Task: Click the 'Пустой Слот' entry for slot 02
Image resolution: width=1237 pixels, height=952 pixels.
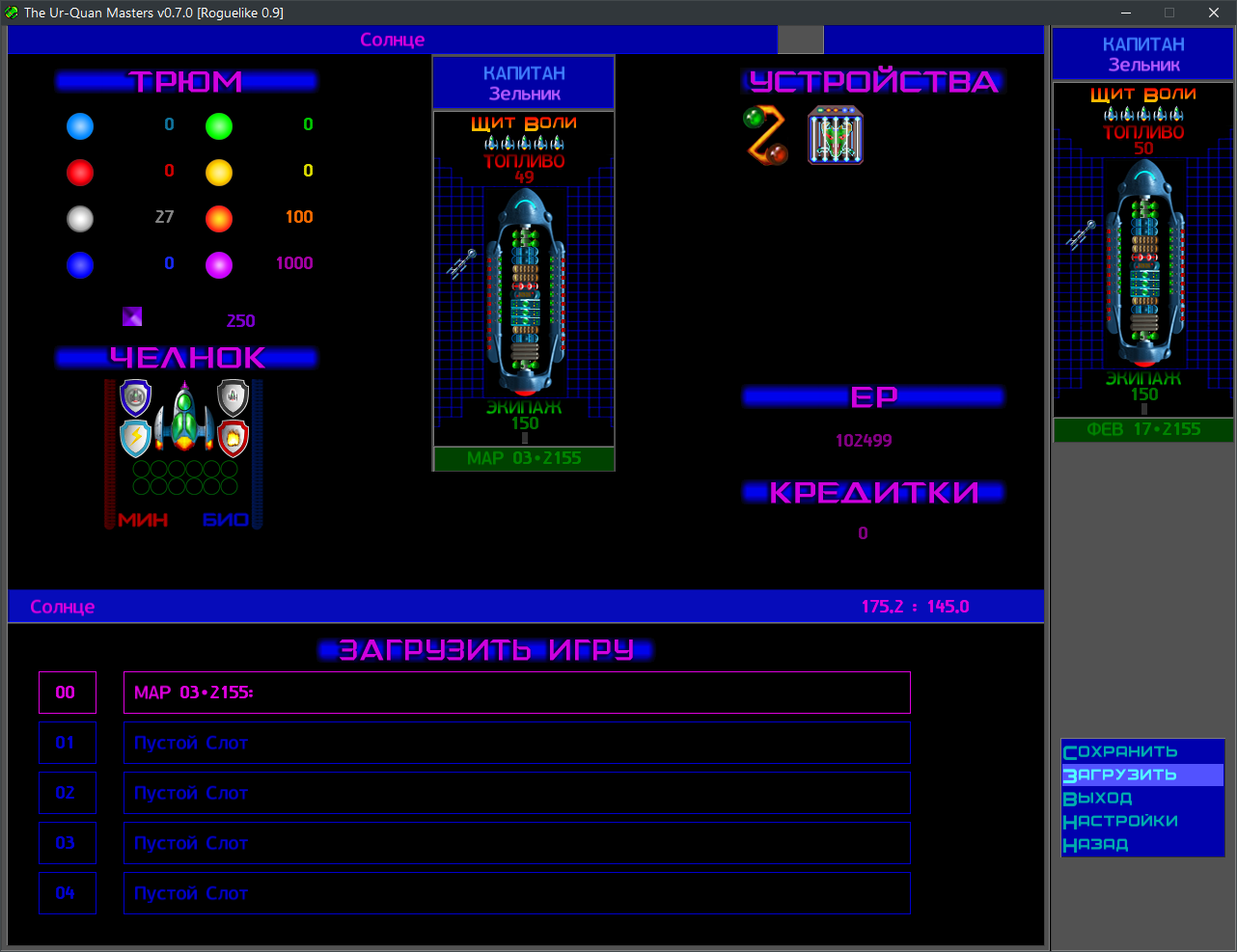Action: click(x=517, y=793)
